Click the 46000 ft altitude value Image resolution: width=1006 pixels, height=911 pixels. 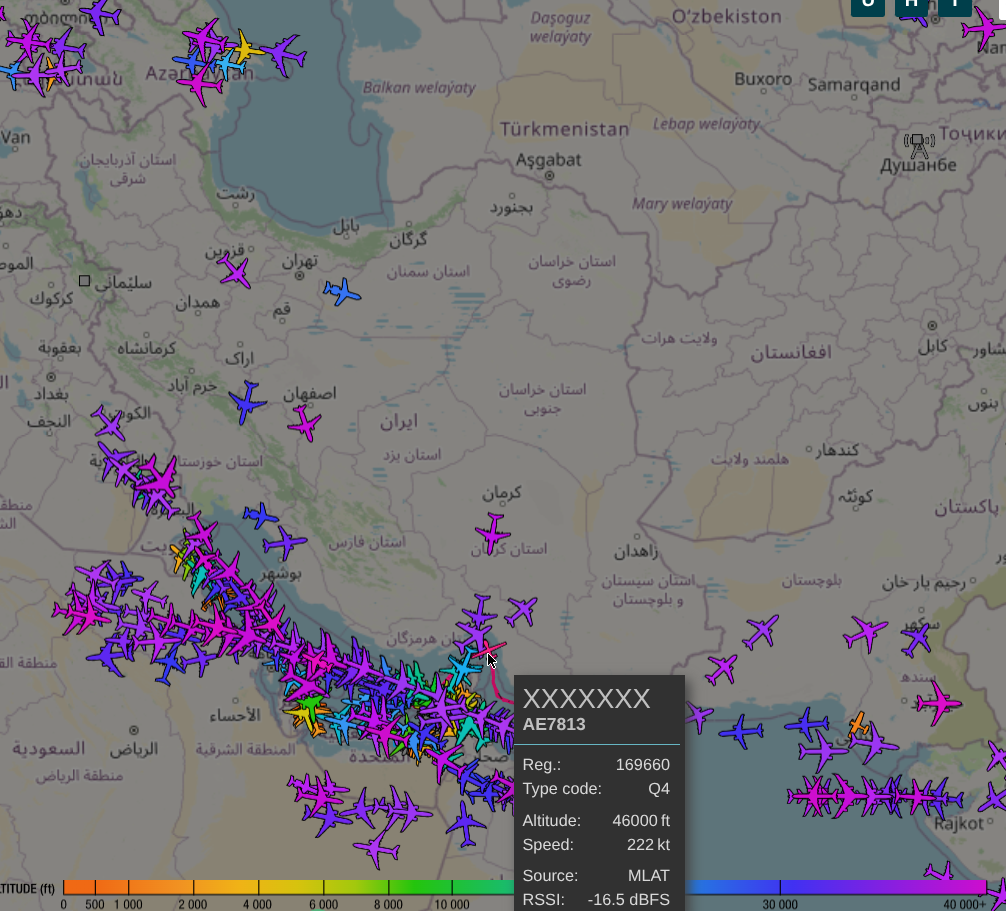(641, 821)
